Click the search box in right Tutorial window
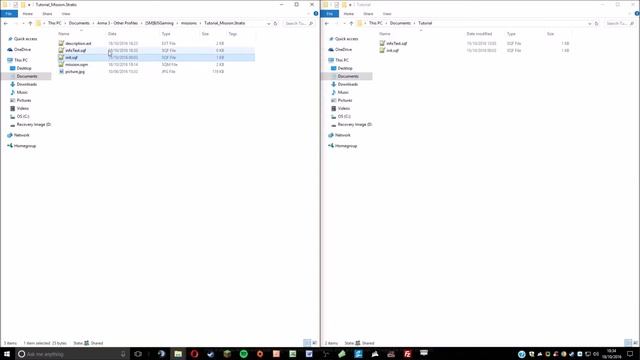Viewport: 640px width, 360px height. coord(620,24)
